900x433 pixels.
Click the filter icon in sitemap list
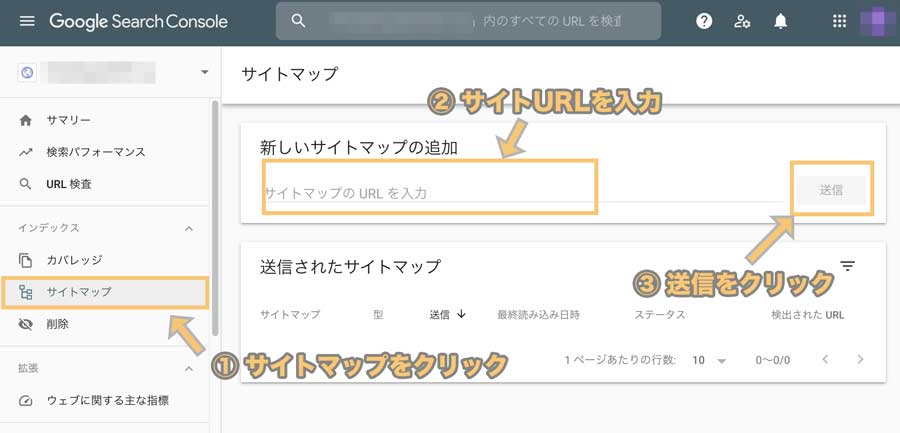847,266
